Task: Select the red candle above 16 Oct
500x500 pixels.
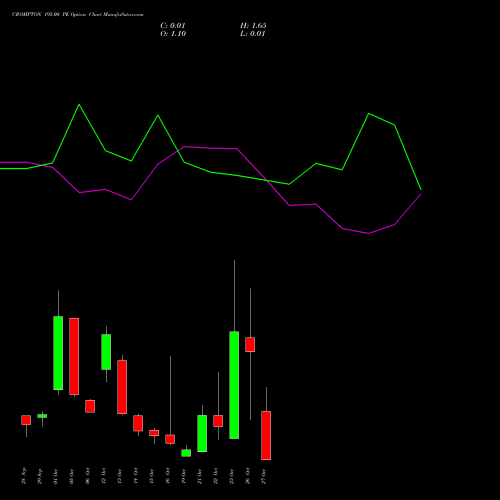Action: (x=170, y=439)
